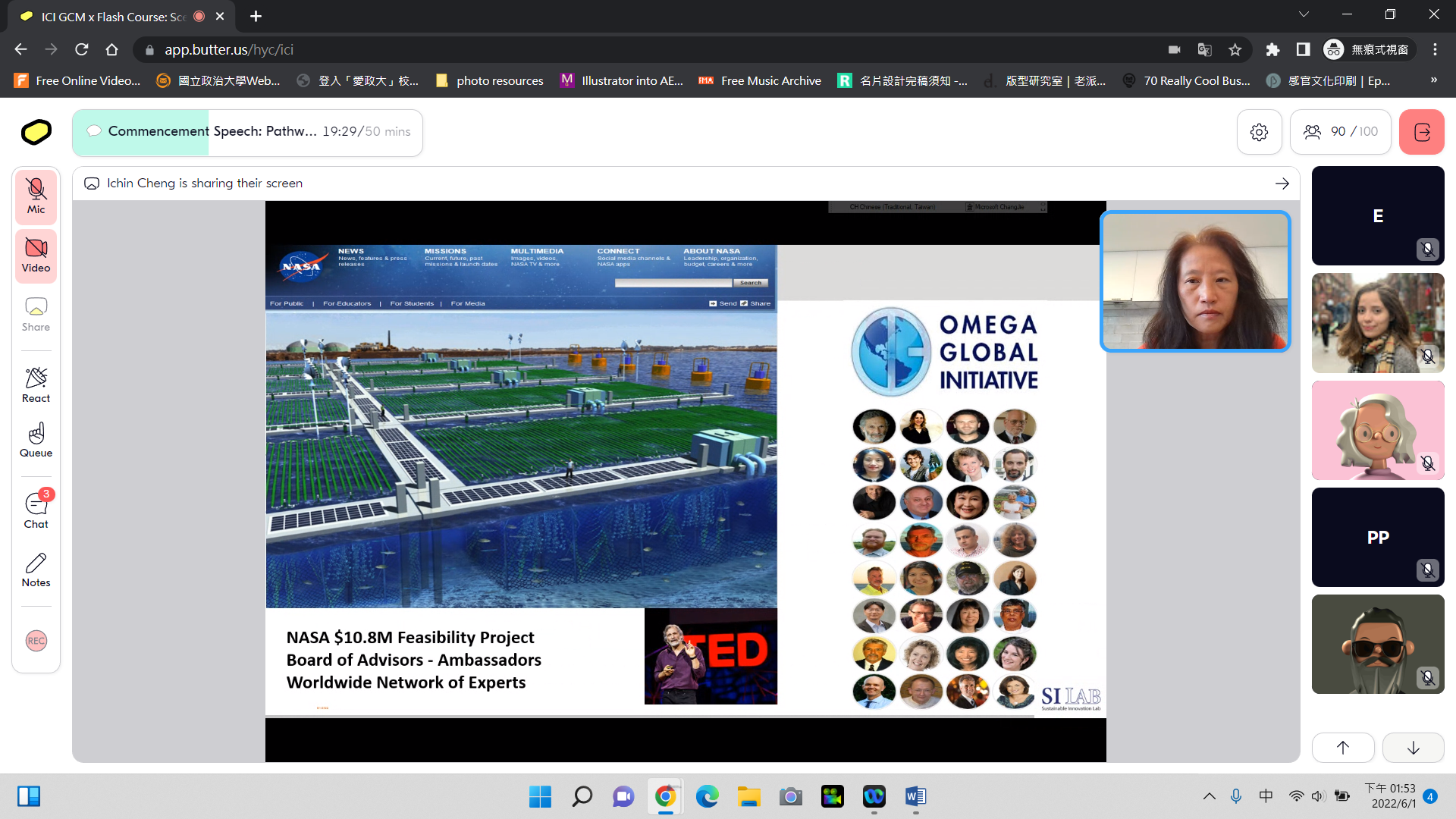
Task: Open the photo resources bookmark folder
Action: tap(490, 80)
